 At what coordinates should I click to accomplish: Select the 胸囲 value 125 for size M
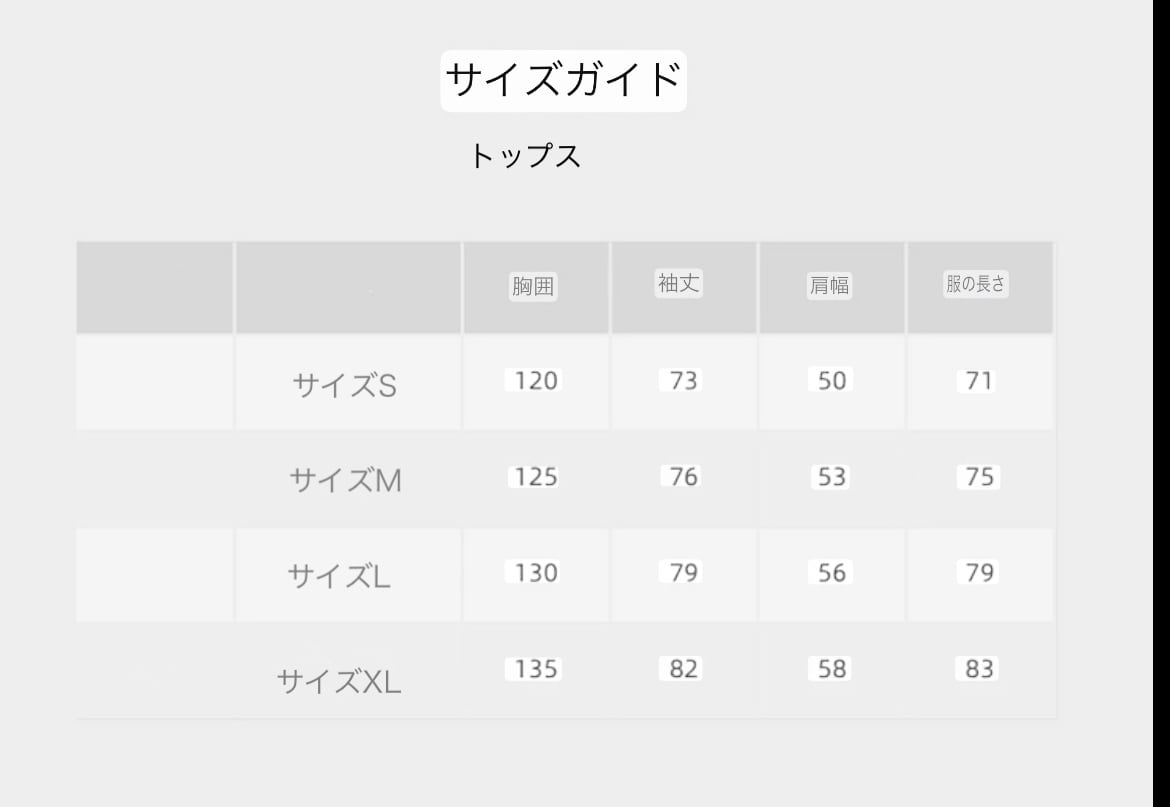click(x=536, y=477)
